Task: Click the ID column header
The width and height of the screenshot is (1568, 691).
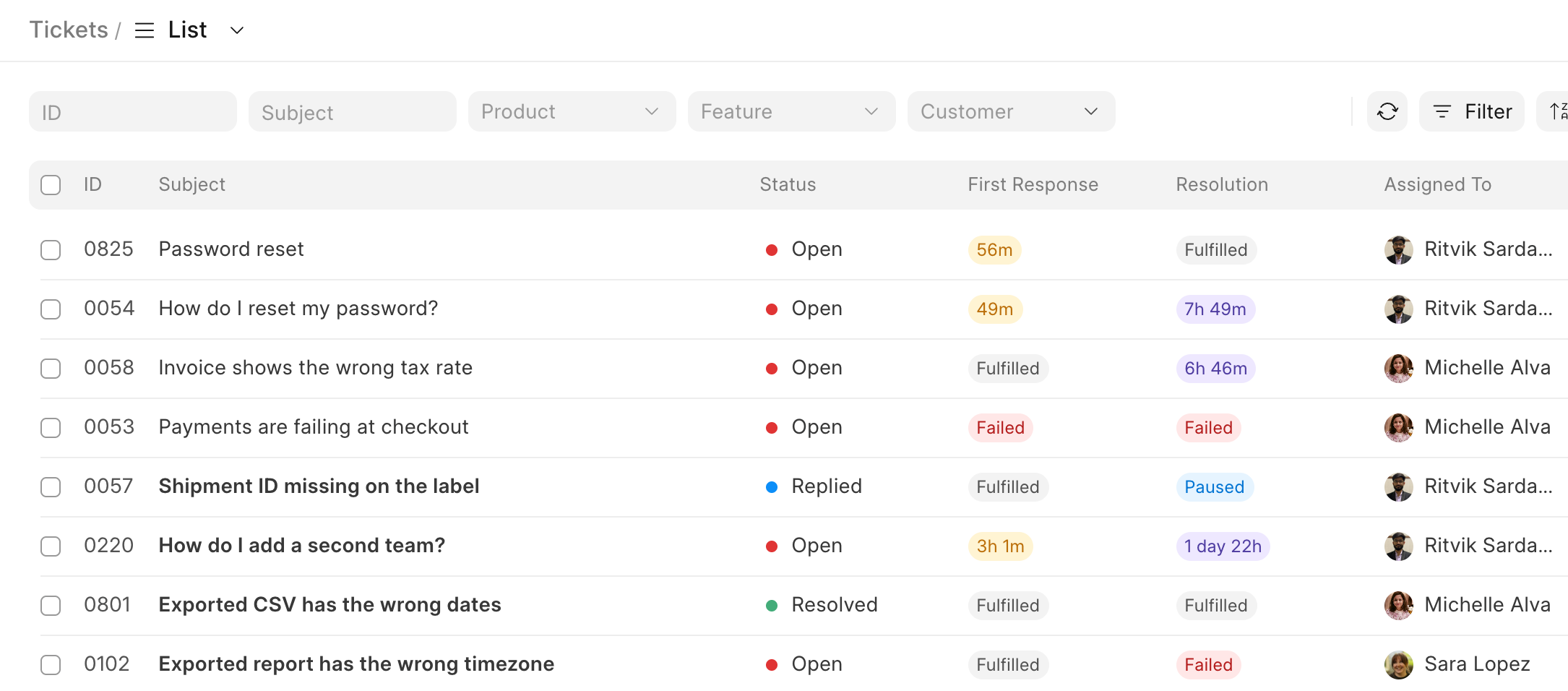Action: 92,184
